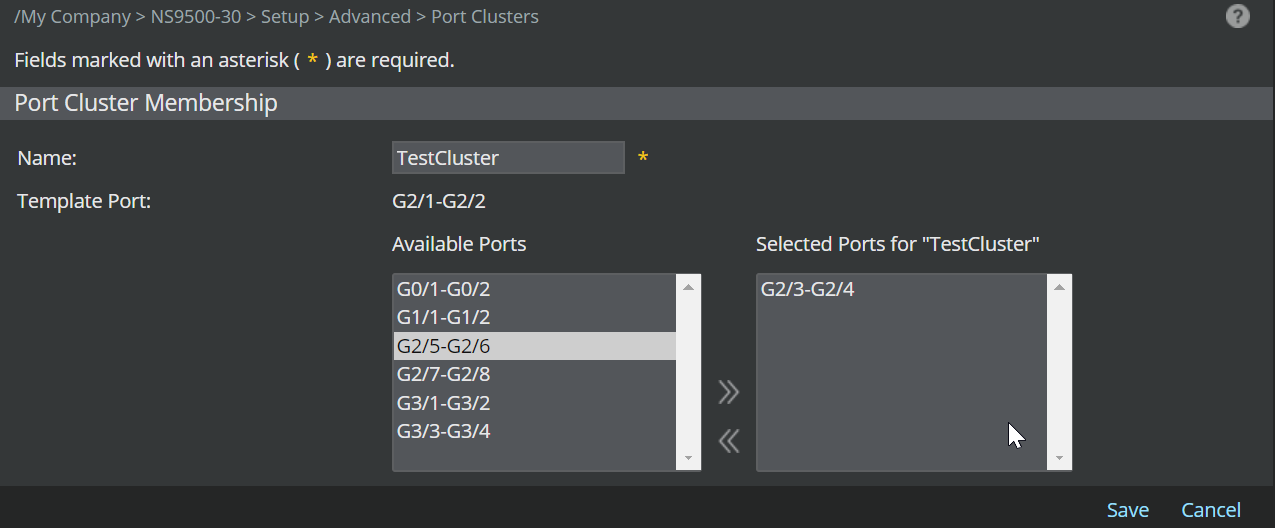Click the Template Port value G2/1-G2/2
Screen dimensions: 1275x528
tap(439, 201)
